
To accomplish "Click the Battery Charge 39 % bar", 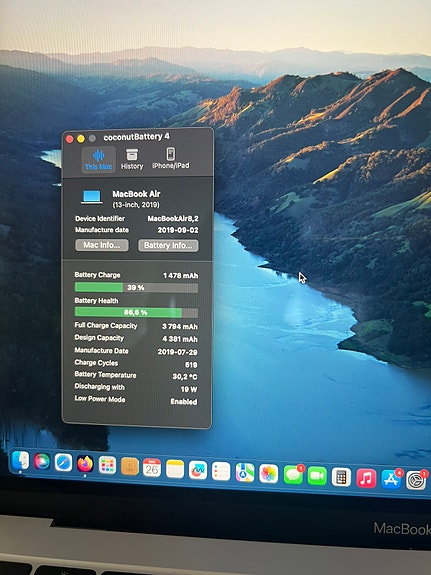I will click(x=136, y=288).
